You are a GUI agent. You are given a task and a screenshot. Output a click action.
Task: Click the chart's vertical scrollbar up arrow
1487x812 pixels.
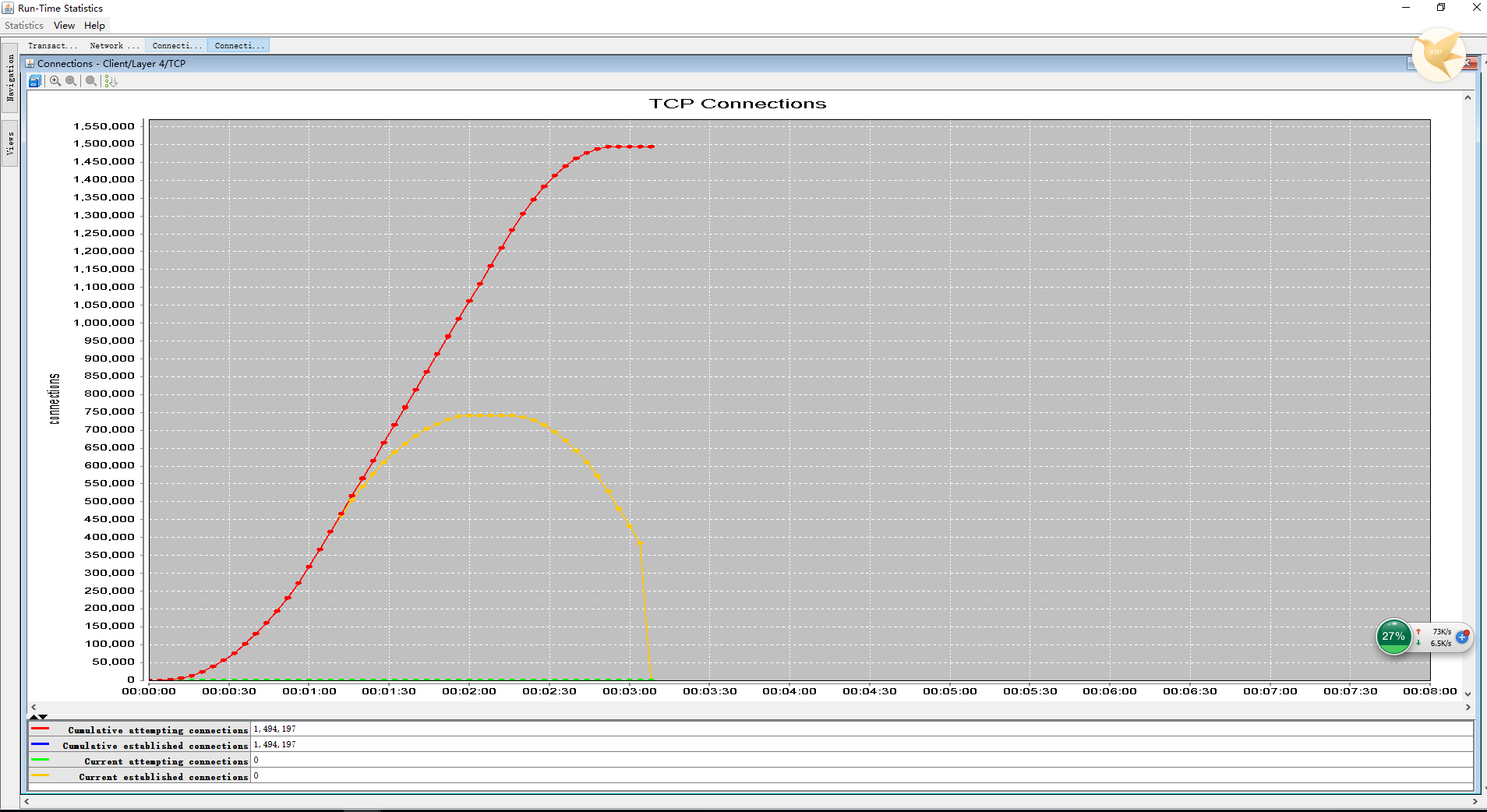click(1468, 98)
